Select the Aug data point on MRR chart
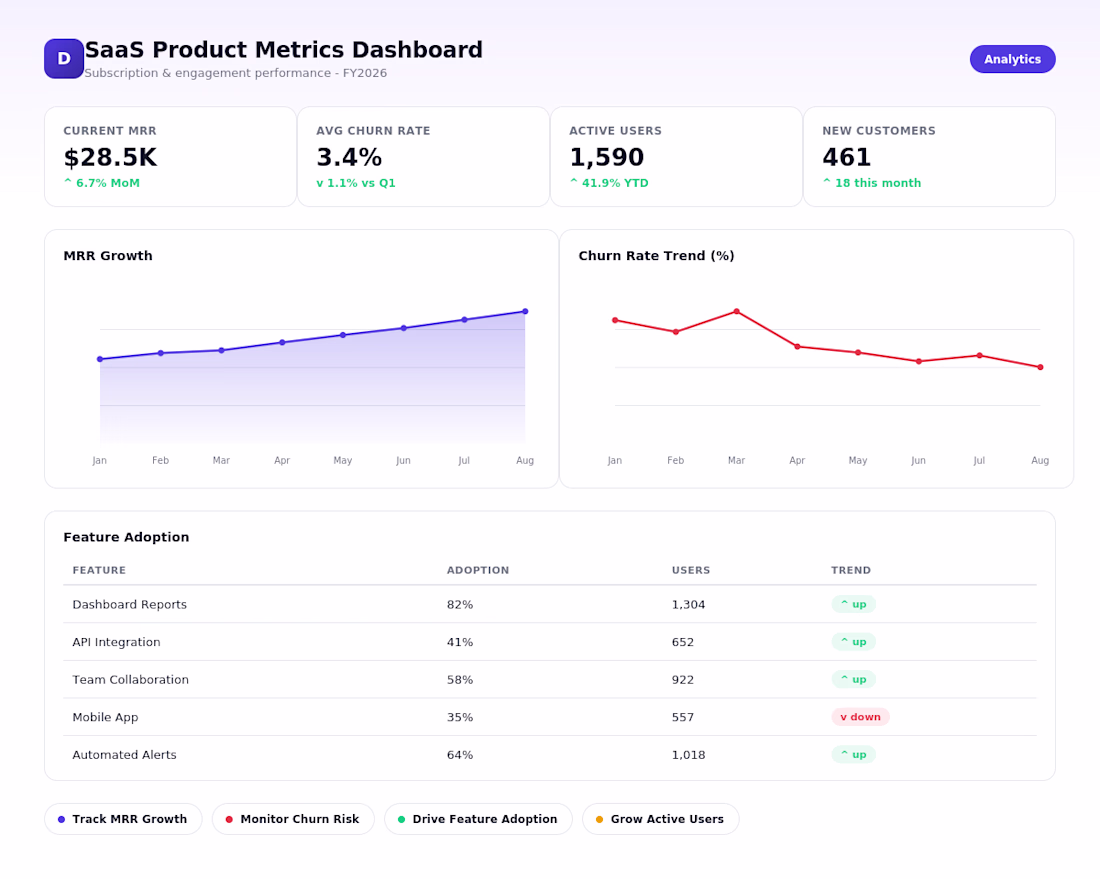 [525, 311]
